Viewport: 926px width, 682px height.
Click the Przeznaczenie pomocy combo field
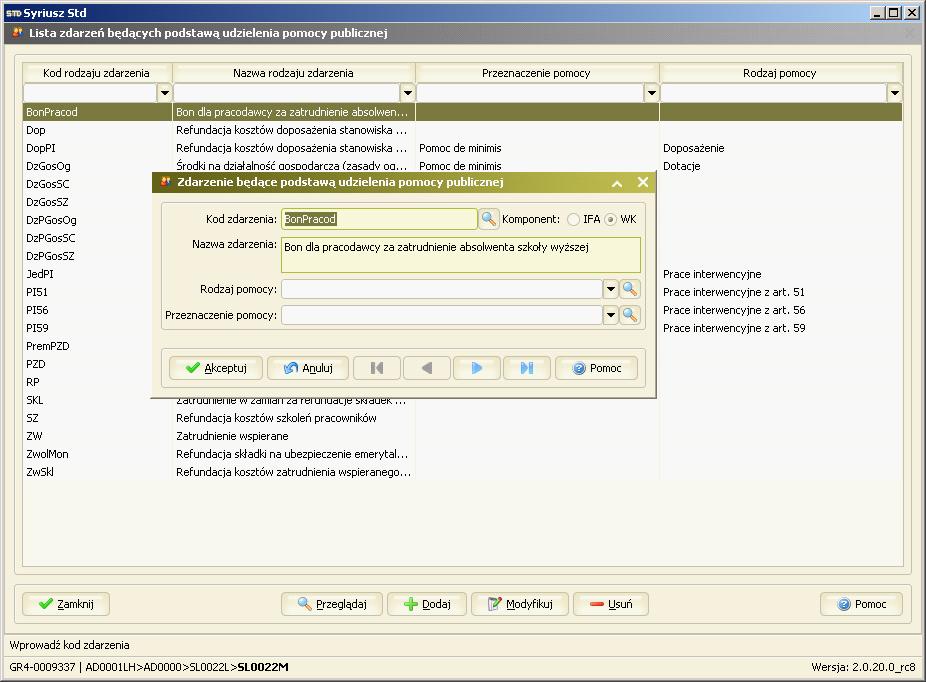pos(442,315)
